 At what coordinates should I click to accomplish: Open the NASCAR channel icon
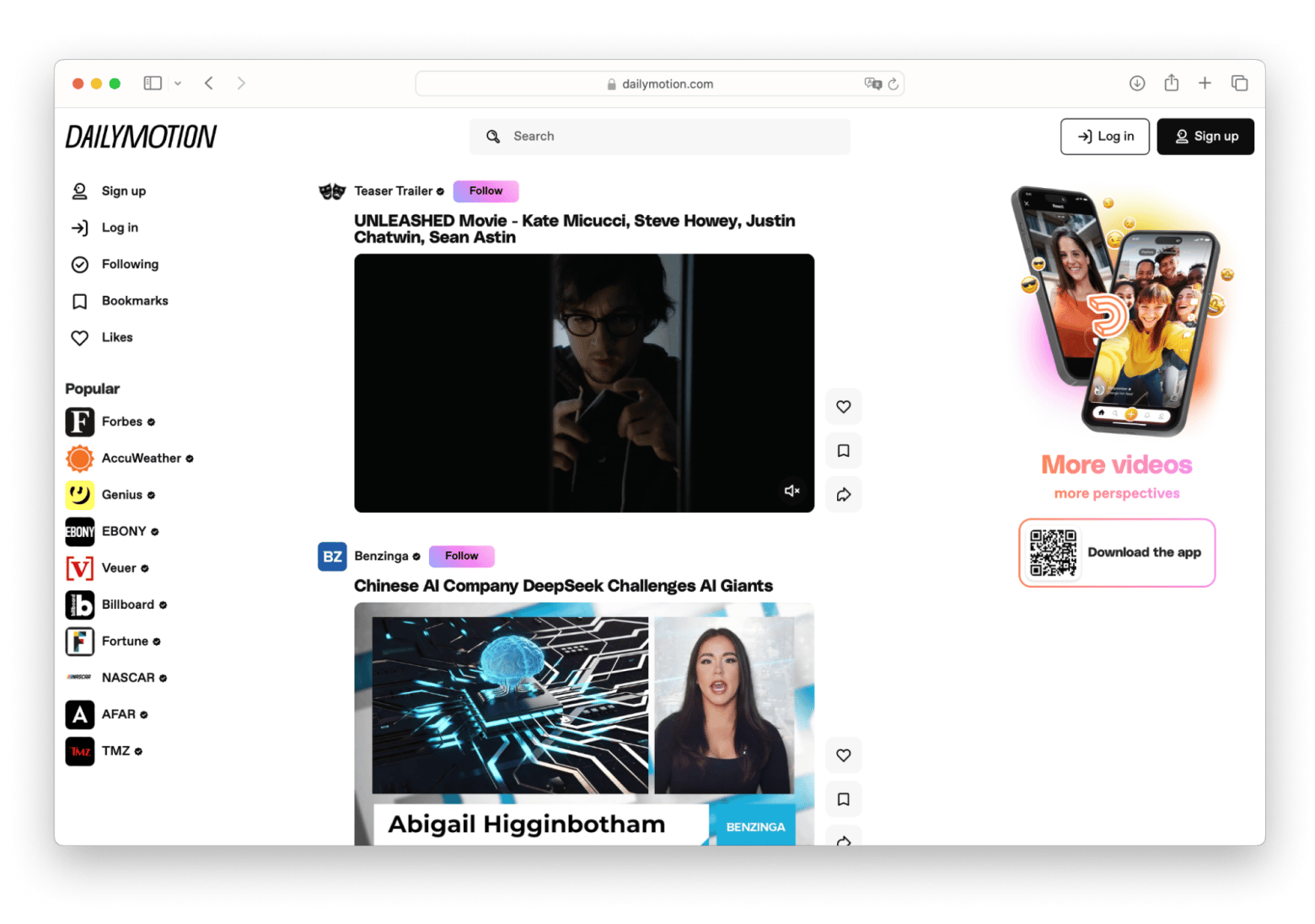(x=79, y=678)
